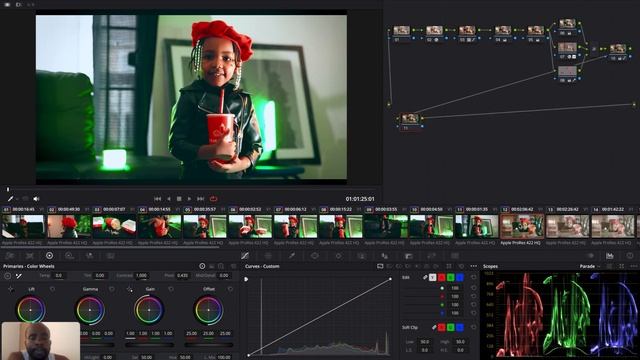Adjust the Gain master wheel slider
The width and height of the screenshot is (640, 360).
[x=149, y=345]
